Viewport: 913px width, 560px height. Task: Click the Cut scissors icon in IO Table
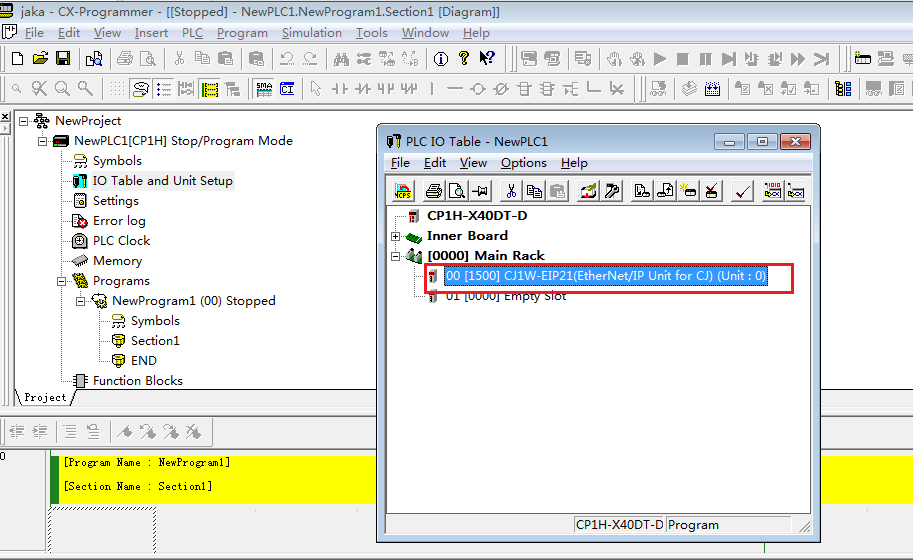click(x=511, y=191)
